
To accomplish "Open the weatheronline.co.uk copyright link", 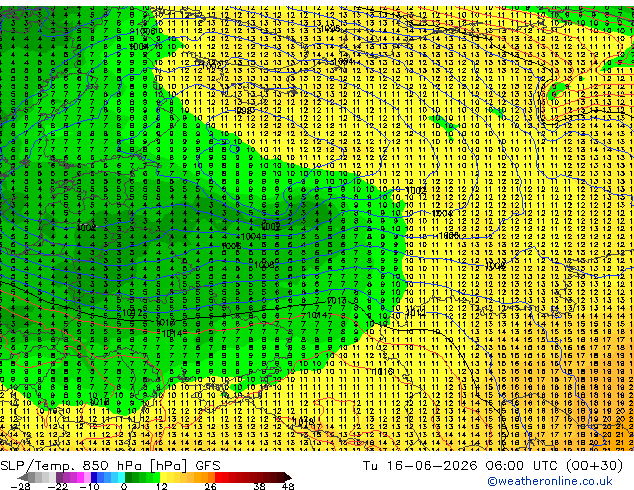I will 550,481.
